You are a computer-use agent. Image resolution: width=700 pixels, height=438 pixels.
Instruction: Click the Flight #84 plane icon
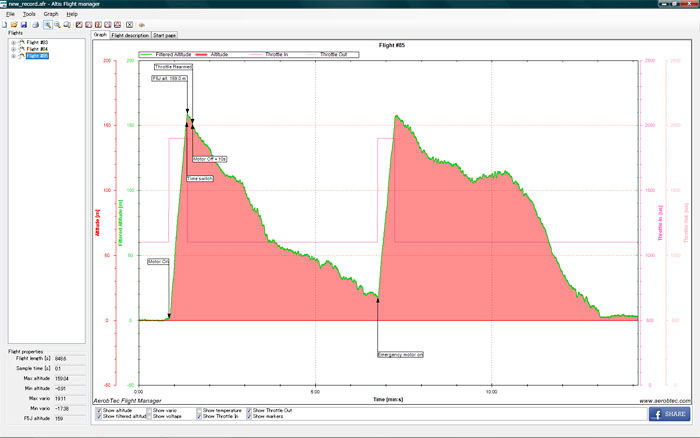(x=21, y=49)
